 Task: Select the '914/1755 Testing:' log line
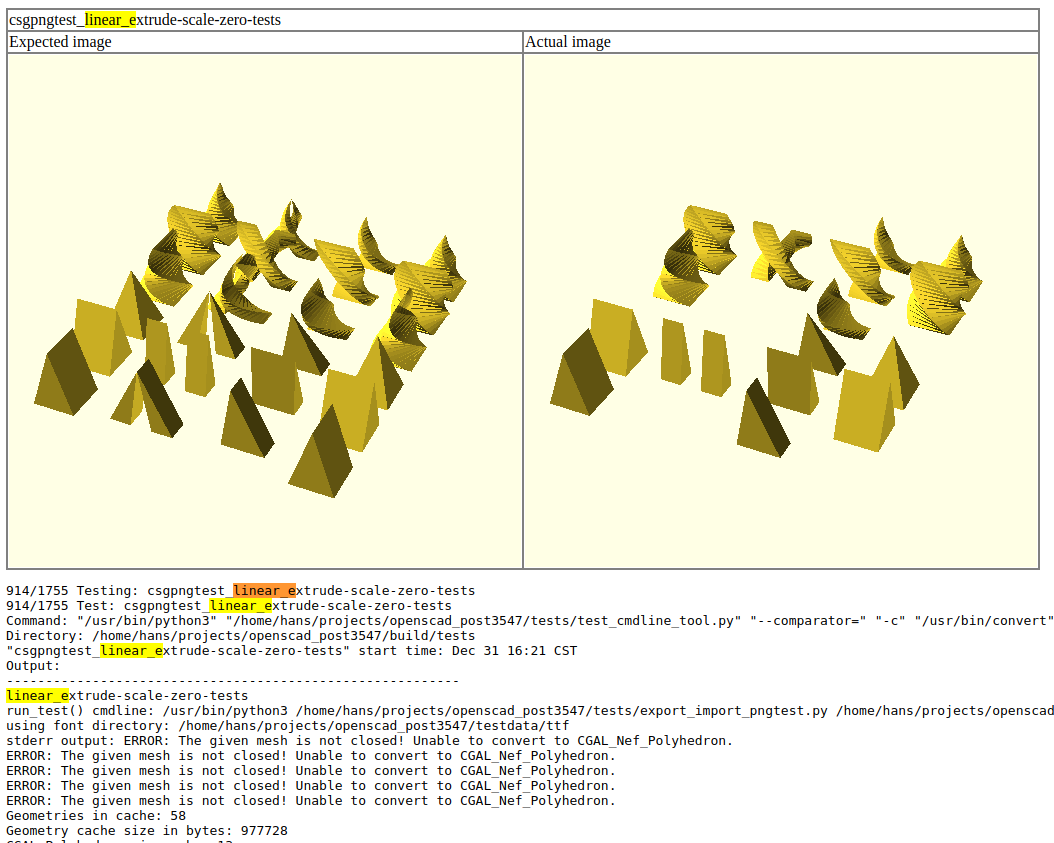pyautogui.click(x=241, y=590)
